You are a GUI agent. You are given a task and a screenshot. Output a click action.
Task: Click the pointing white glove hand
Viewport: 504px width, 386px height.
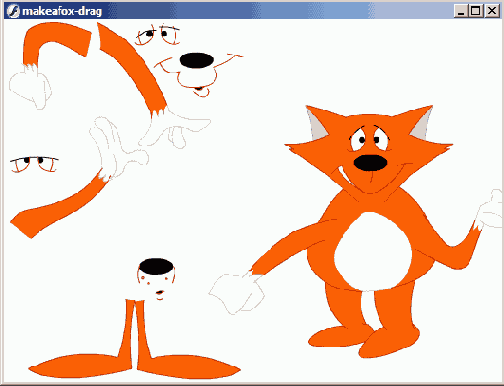coord(175,128)
